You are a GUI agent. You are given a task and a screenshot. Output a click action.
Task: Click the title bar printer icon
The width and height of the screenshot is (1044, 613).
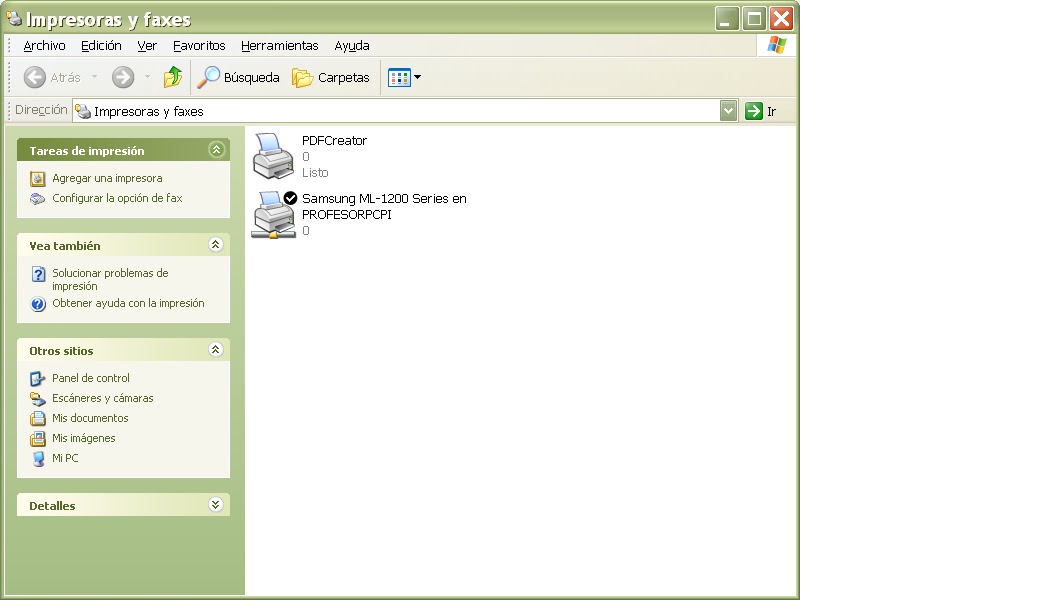click(x=14, y=19)
